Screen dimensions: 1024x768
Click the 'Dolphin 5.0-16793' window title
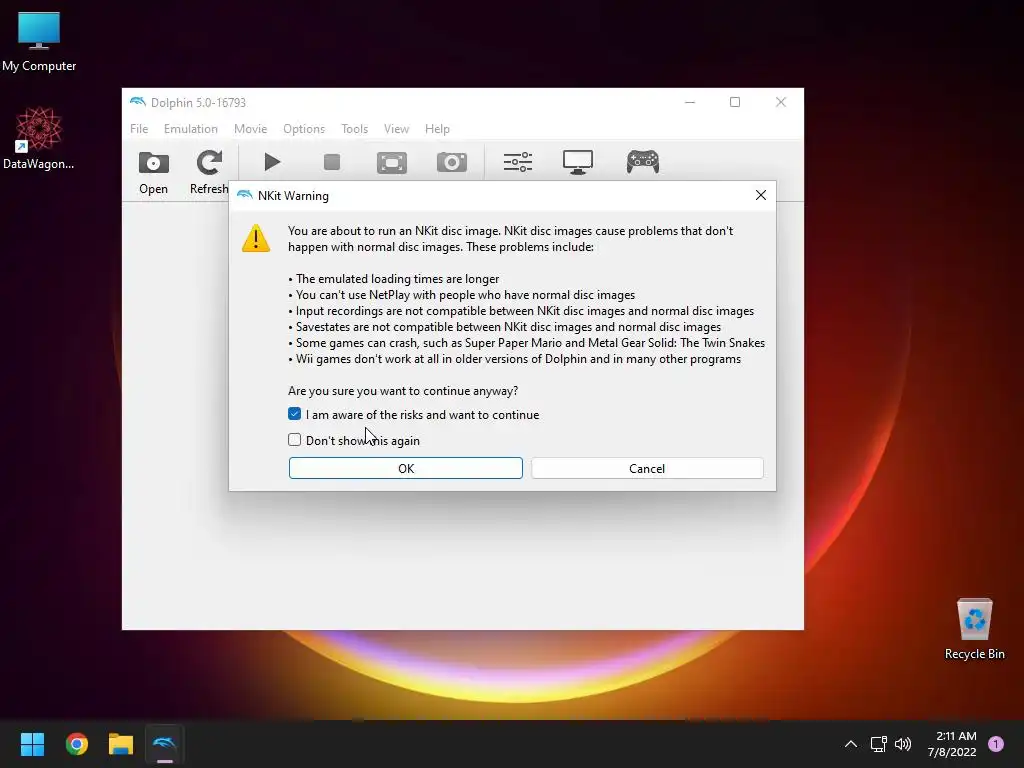(199, 103)
